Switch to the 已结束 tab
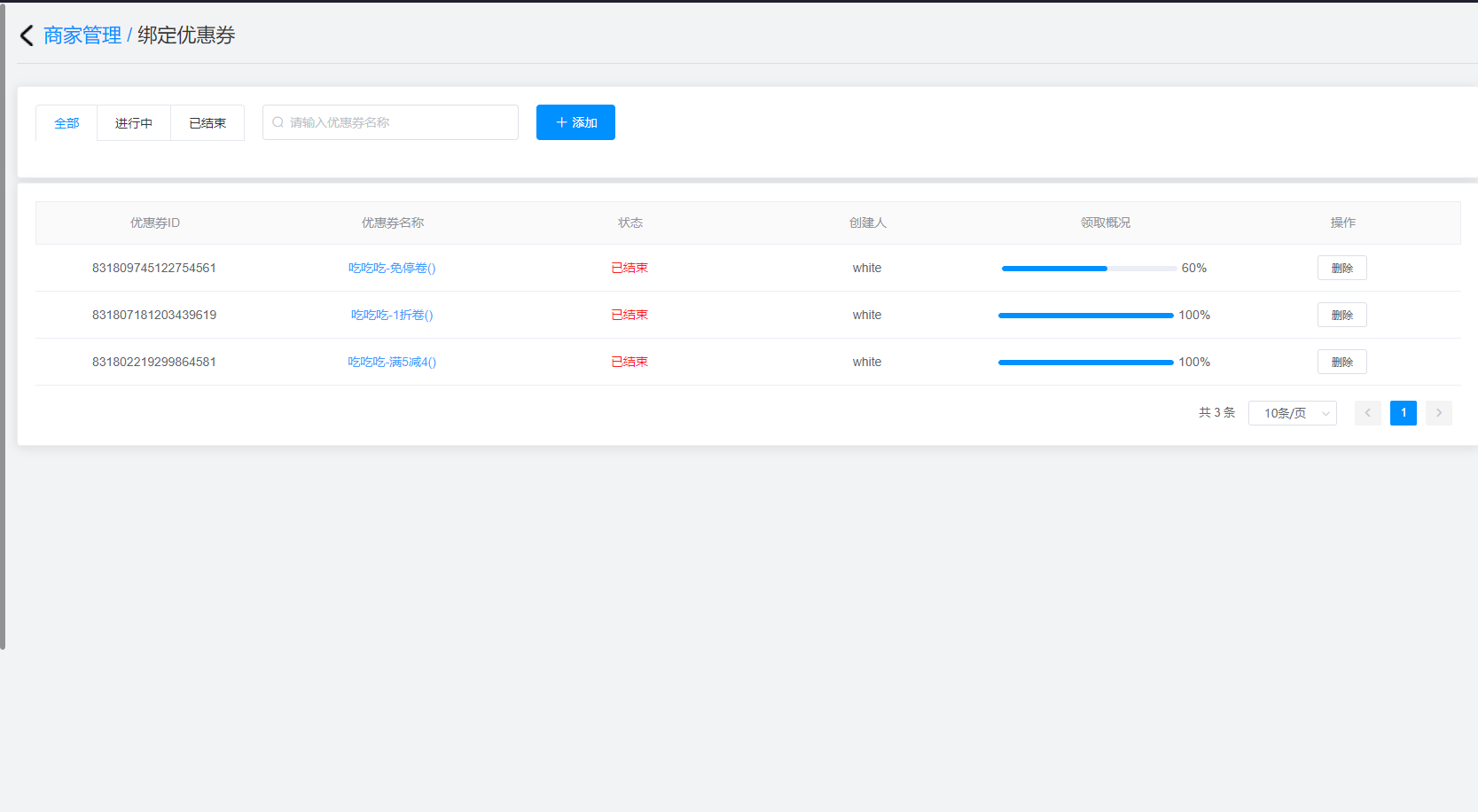 pyautogui.click(x=207, y=123)
